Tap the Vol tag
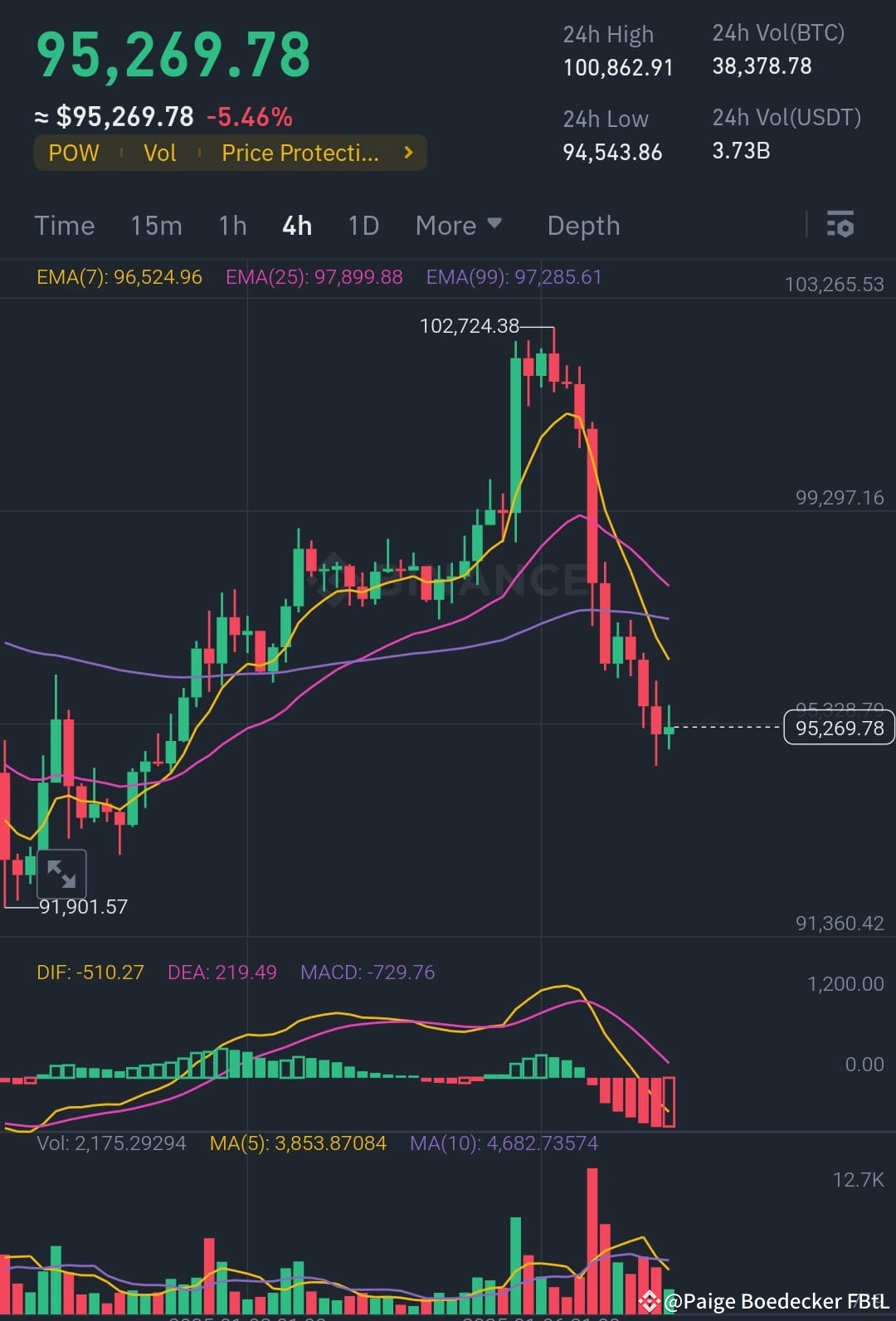 159,153
